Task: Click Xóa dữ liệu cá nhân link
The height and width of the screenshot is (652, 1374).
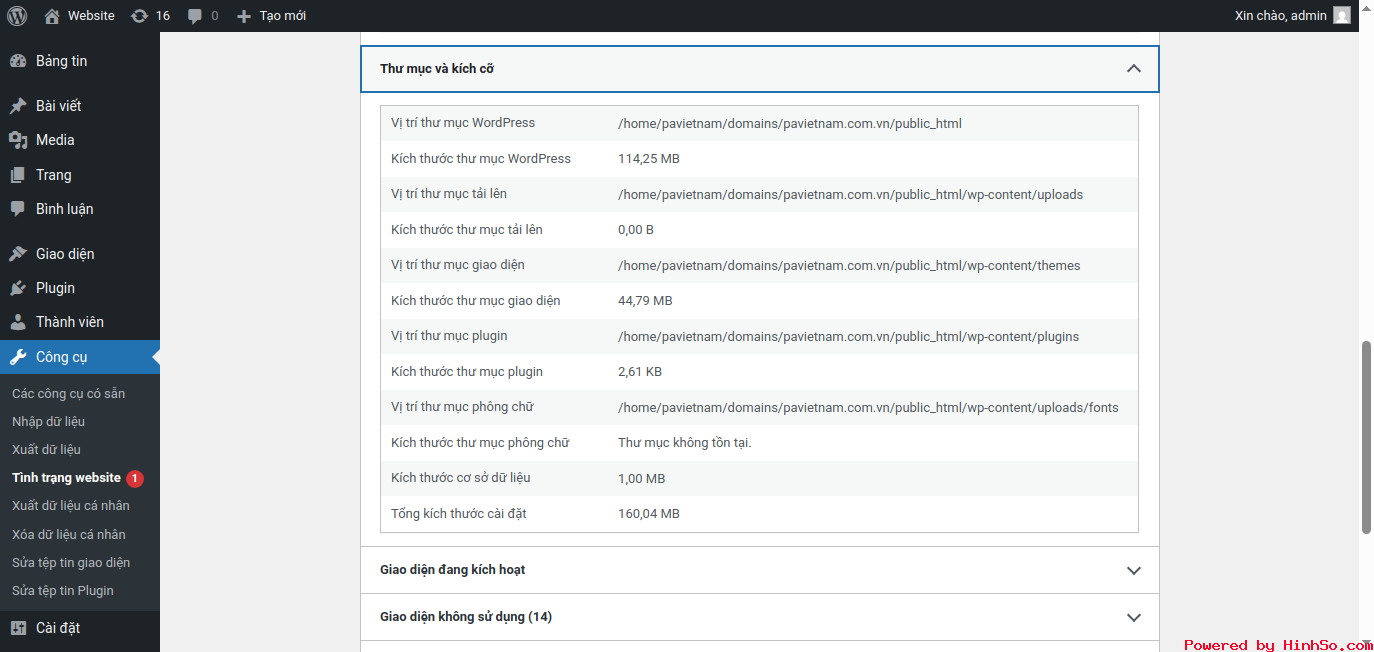Action: tap(68, 535)
